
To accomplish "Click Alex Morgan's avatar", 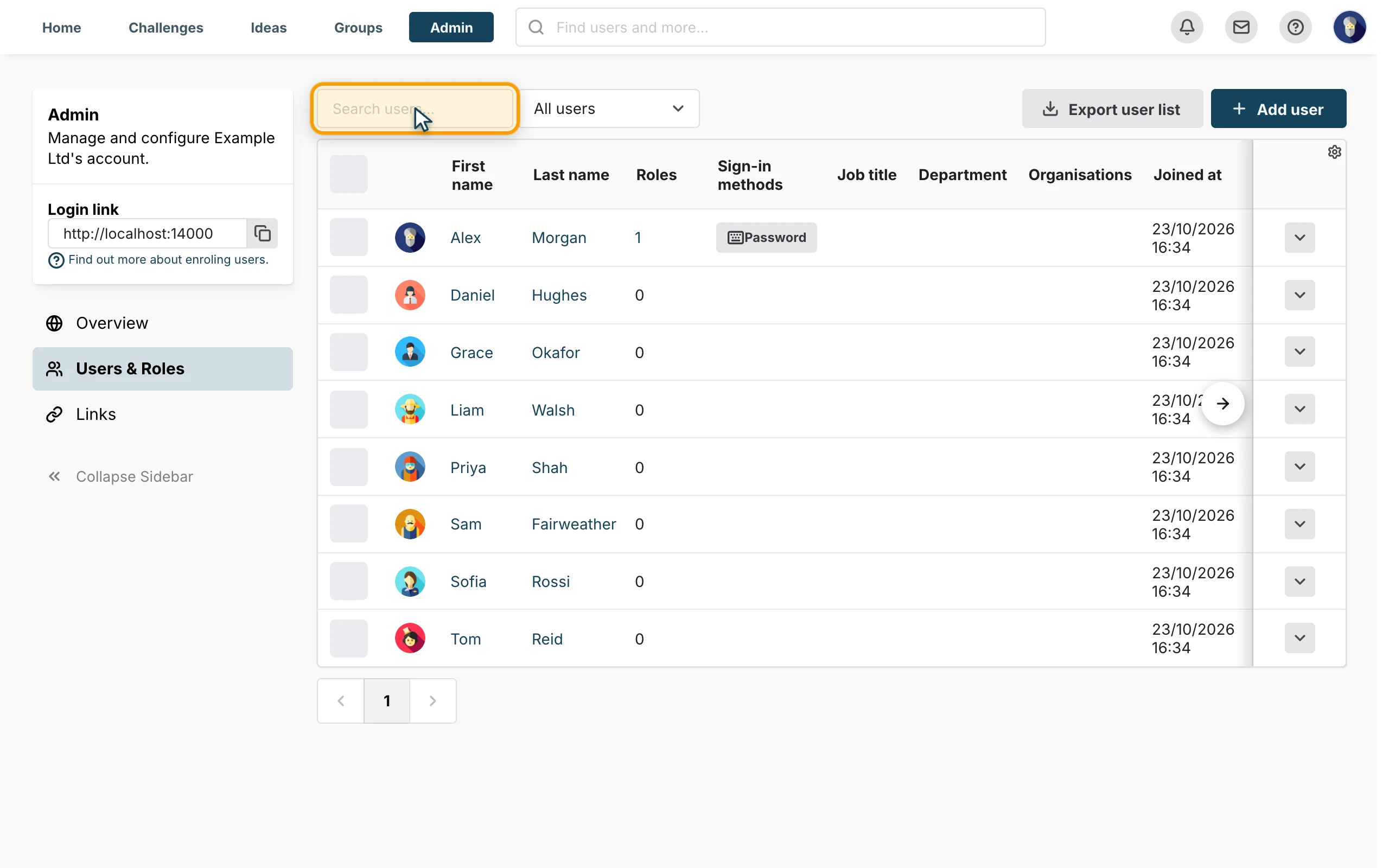I will point(410,238).
